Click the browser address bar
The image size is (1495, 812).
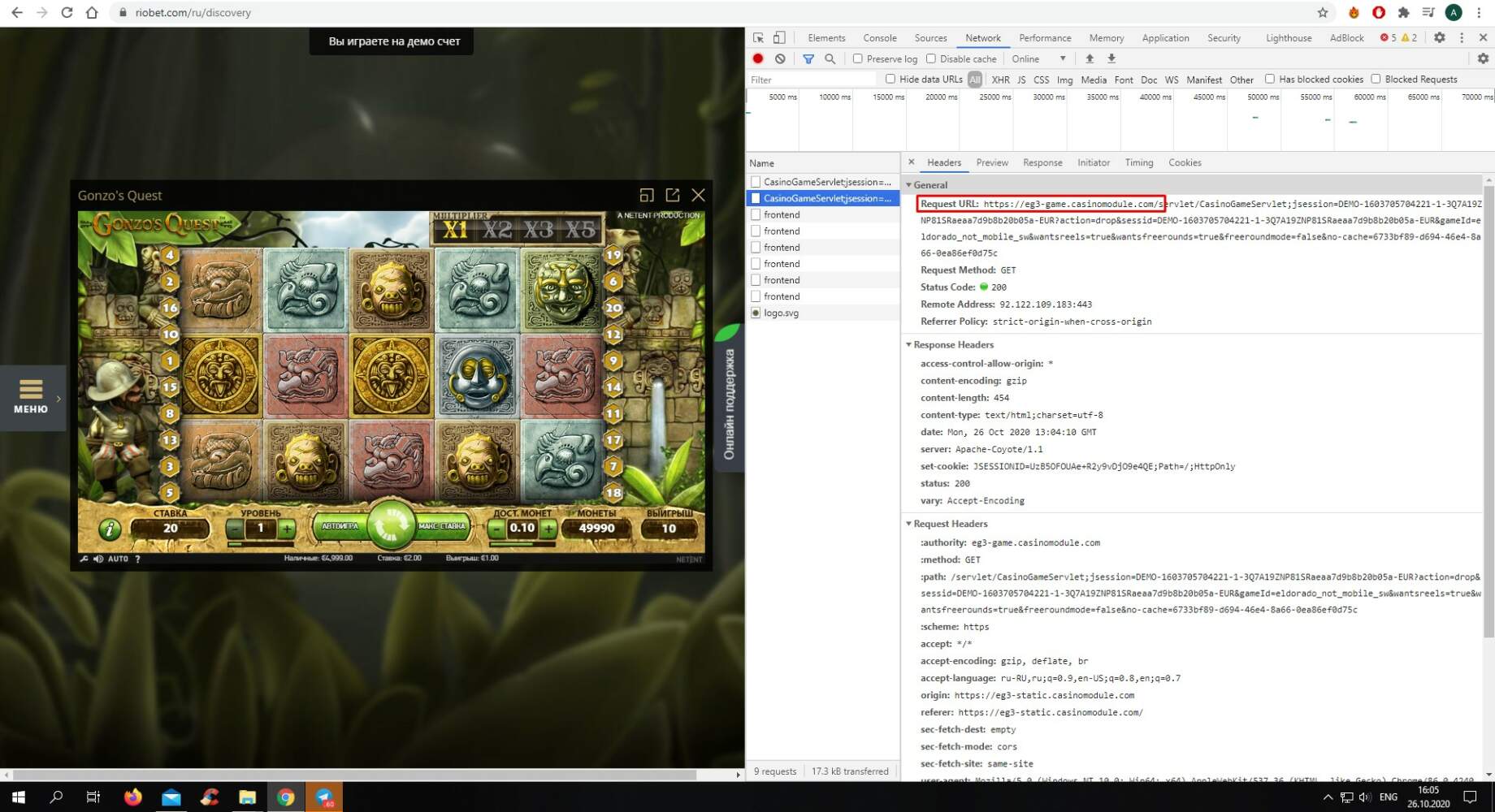pos(715,12)
